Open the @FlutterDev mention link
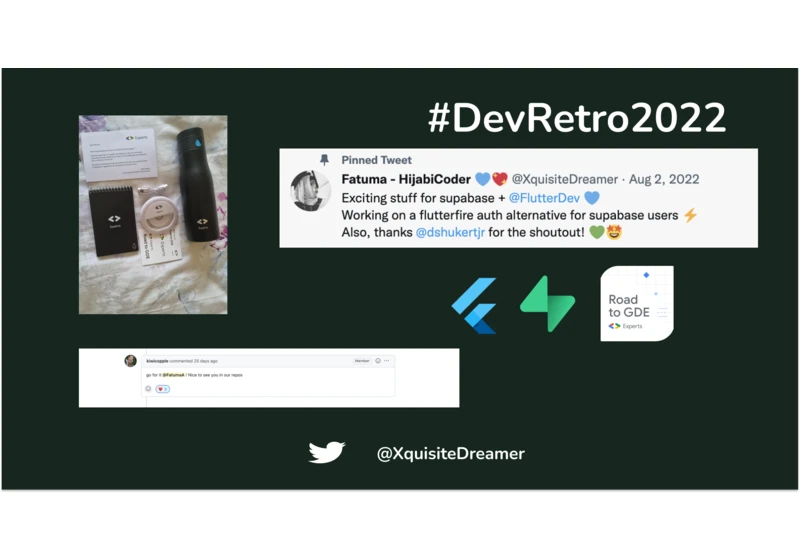 pos(544,198)
